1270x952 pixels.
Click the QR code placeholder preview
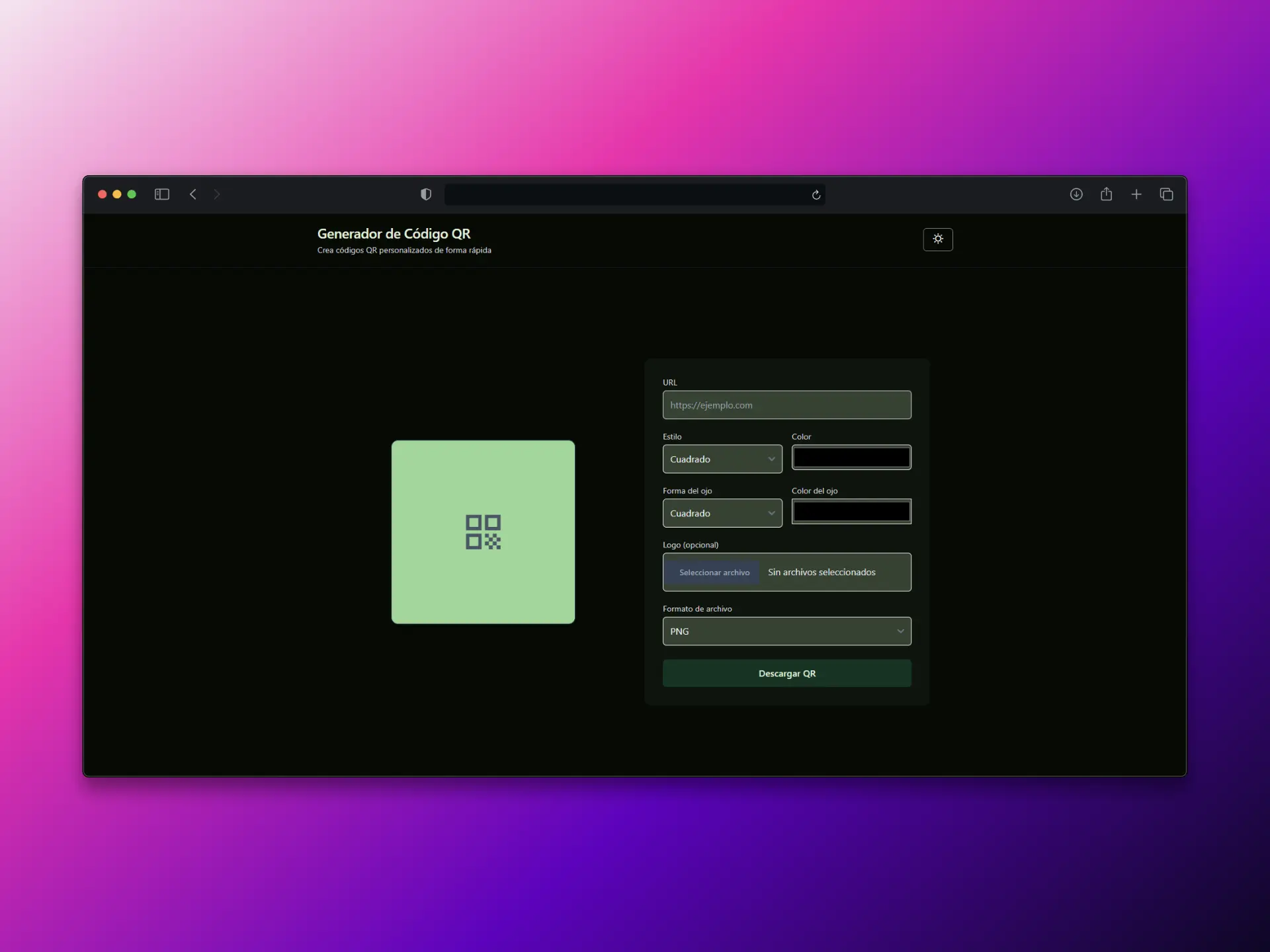[x=483, y=532]
